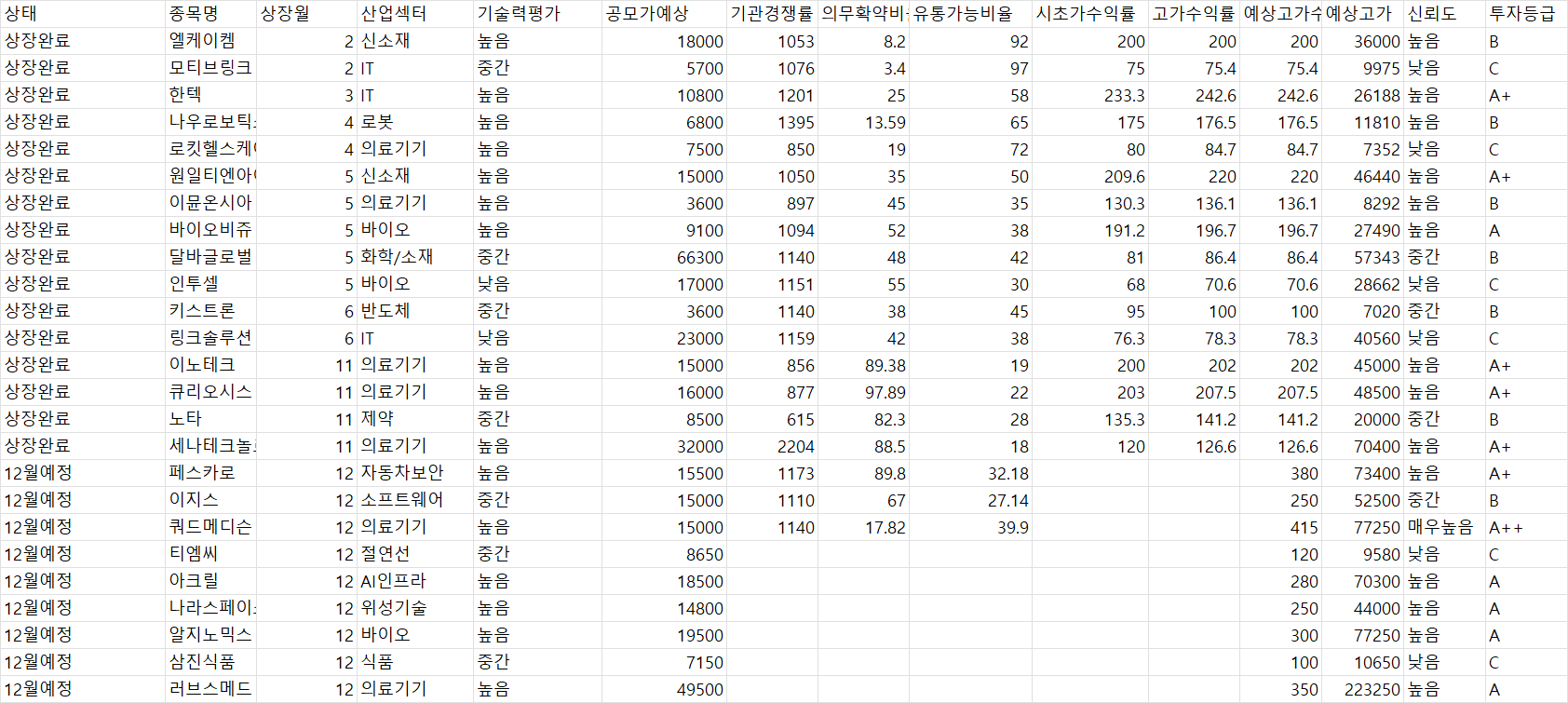Image resolution: width=1568 pixels, height=703 pixels.
Task: Click the opening return cell '209.6'
Action: pos(1089,176)
